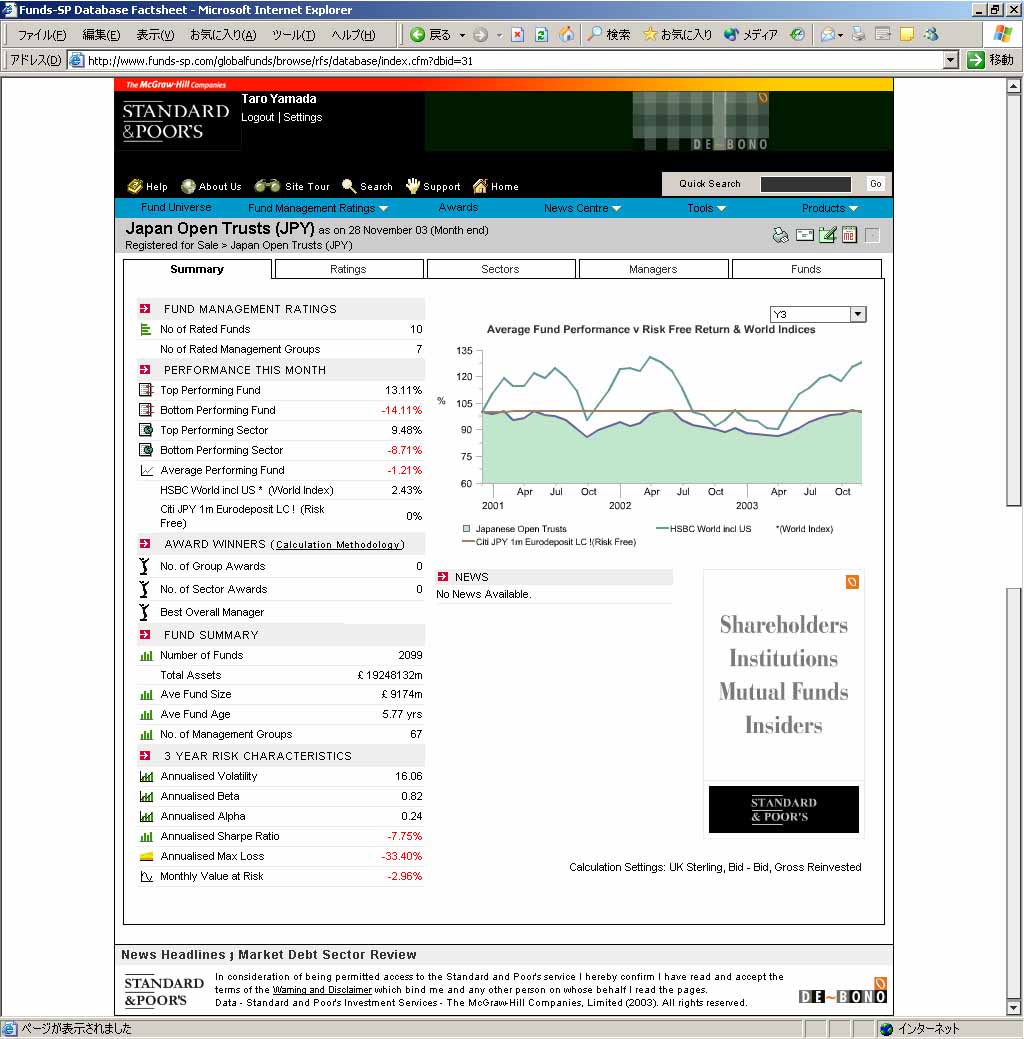Click the Top Performing Sector row icon
This screenshot has width=1024, height=1039.
[x=146, y=430]
